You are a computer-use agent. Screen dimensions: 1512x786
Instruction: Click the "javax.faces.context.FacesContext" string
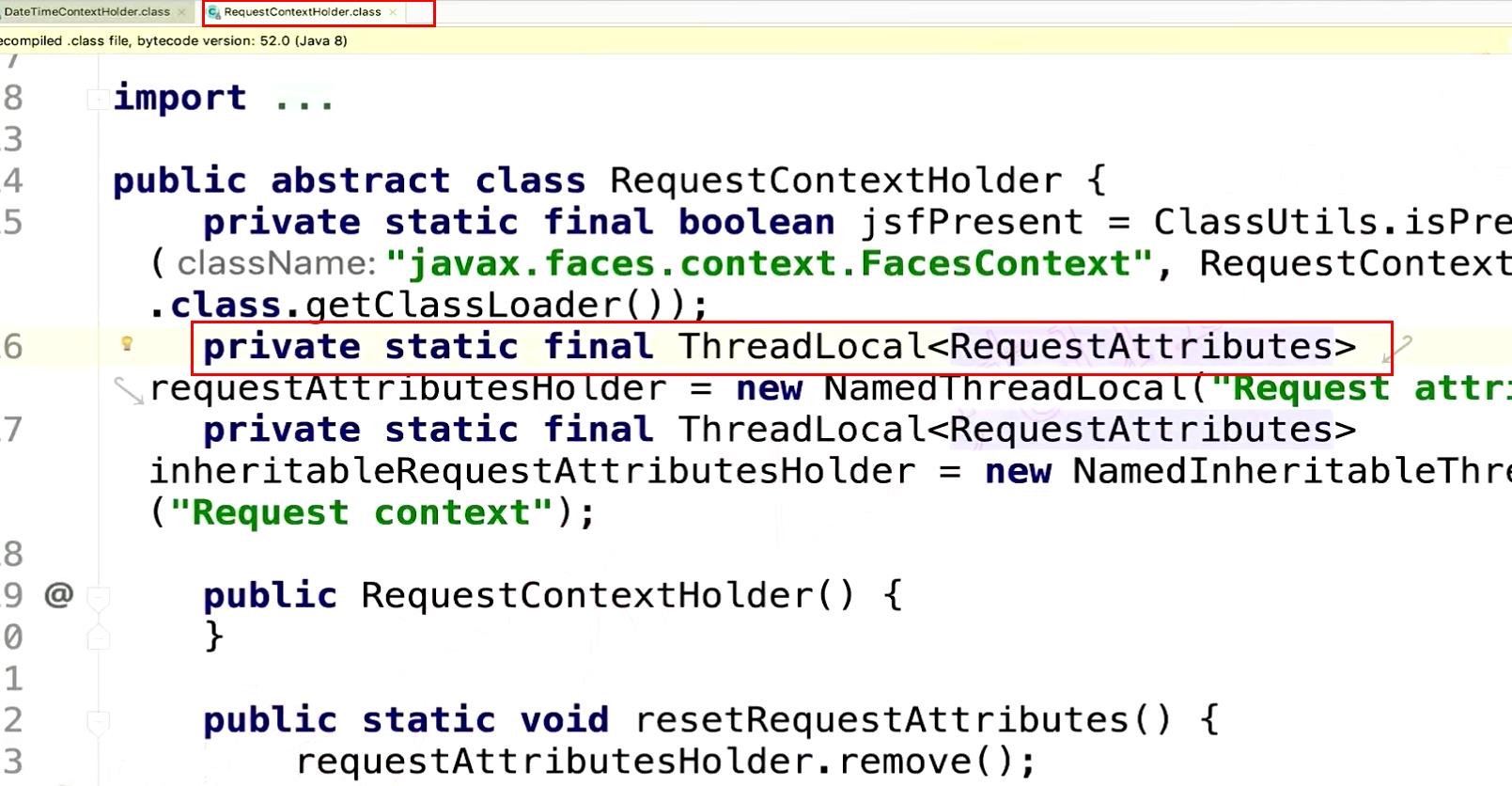coord(770,263)
